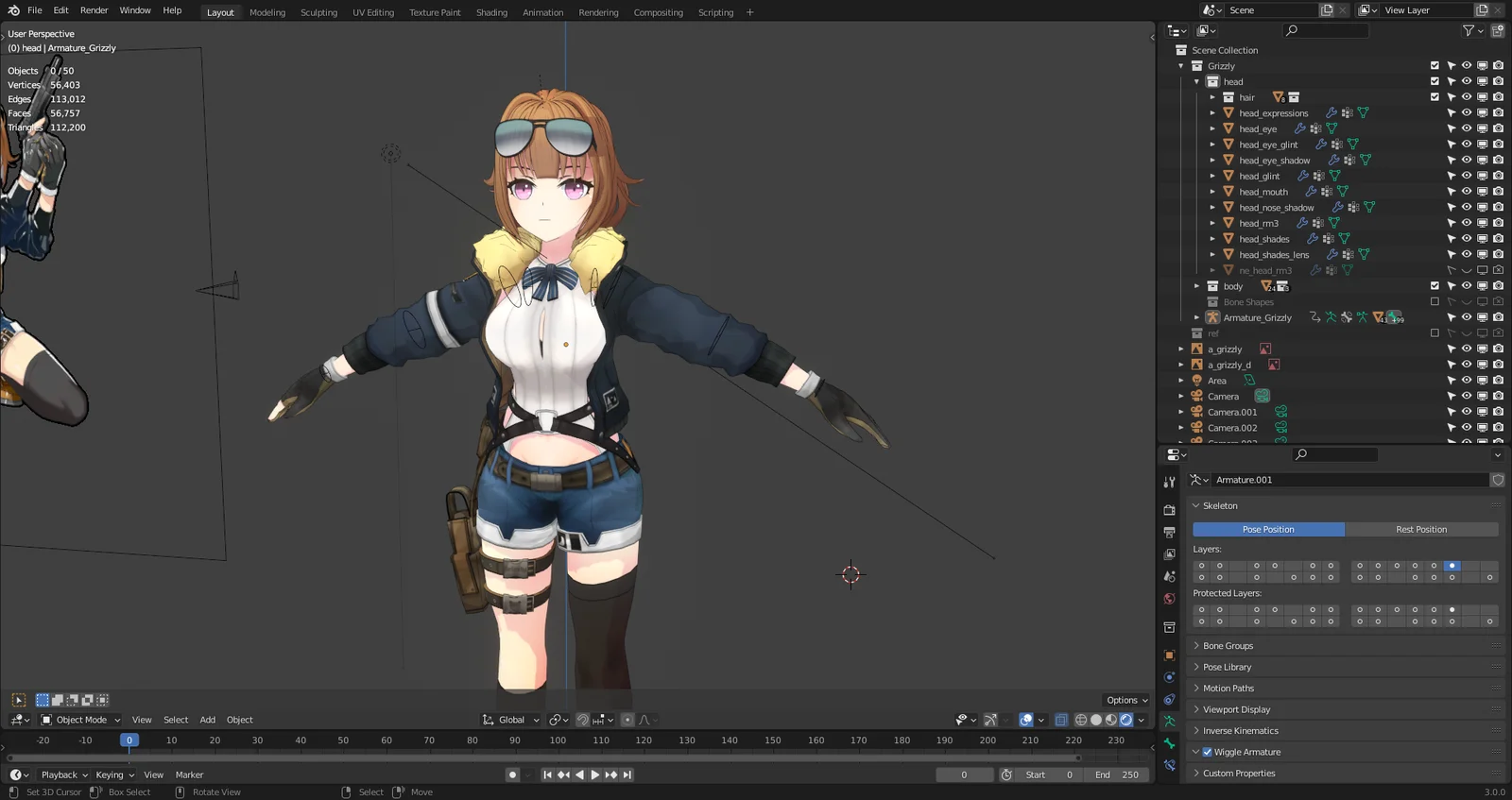The image size is (1512, 800).
Task: Open the Collection properties tab
Action: pyautogui.click(x=1169, y=627)
